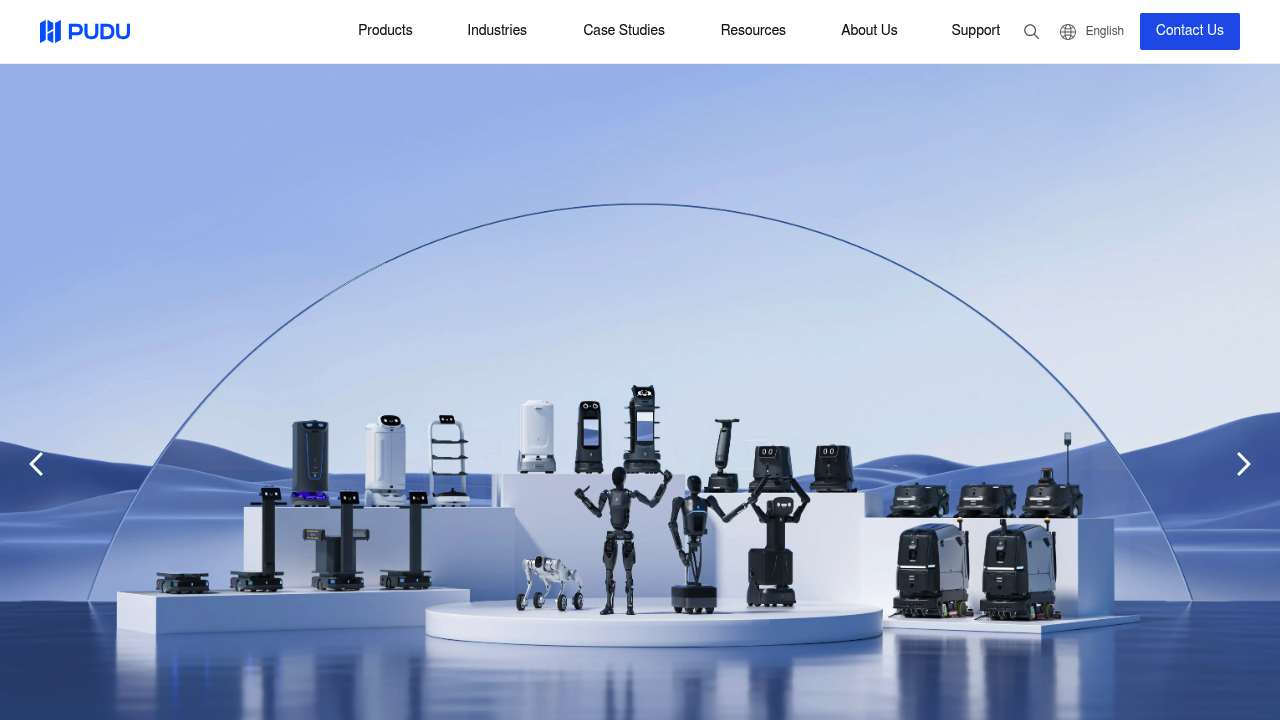1280x720 pixels.
Task: Open the search icon in the navbar
Action: point(1031,31)
